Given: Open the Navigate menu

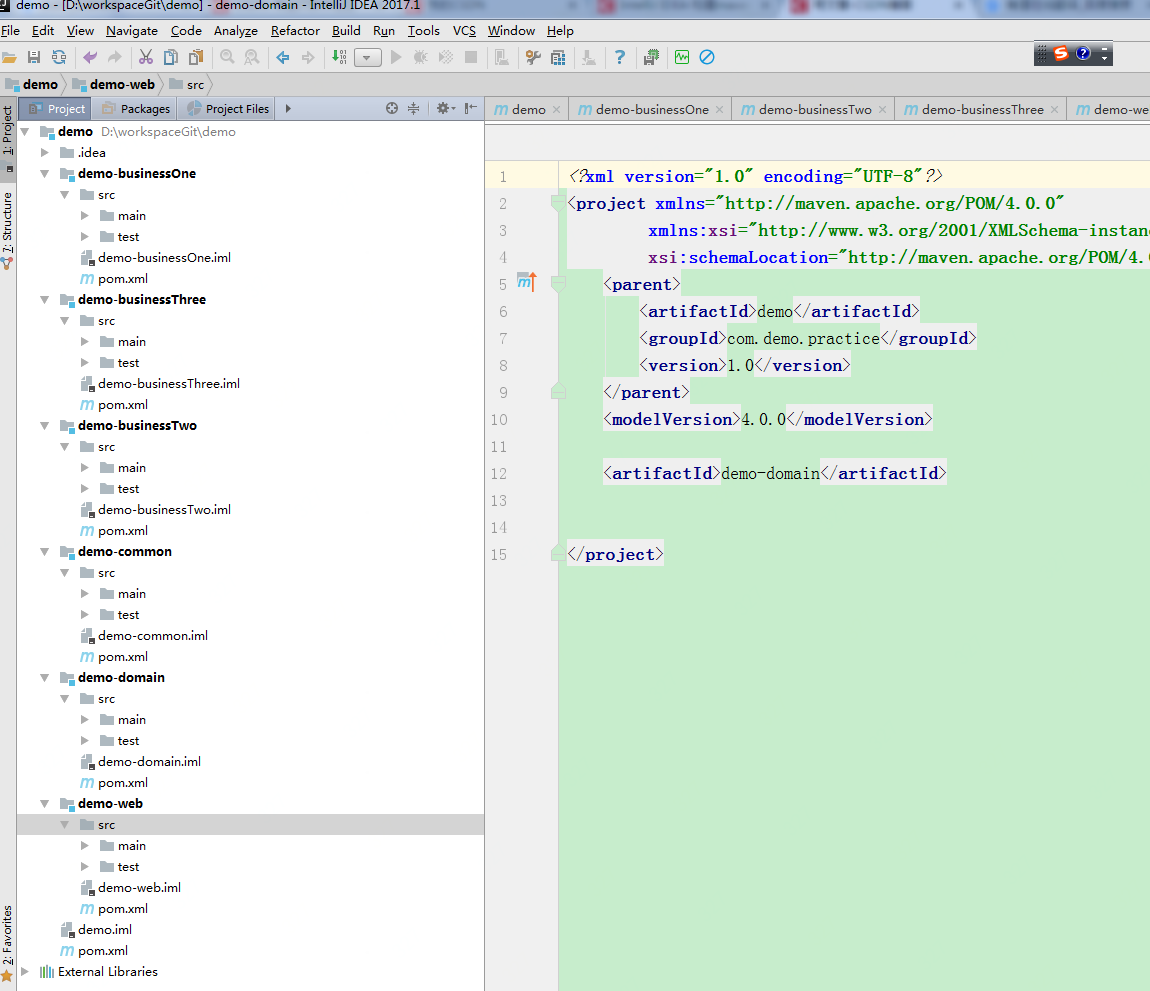Looking at the screenshot, I should click(x=132, y=31).
